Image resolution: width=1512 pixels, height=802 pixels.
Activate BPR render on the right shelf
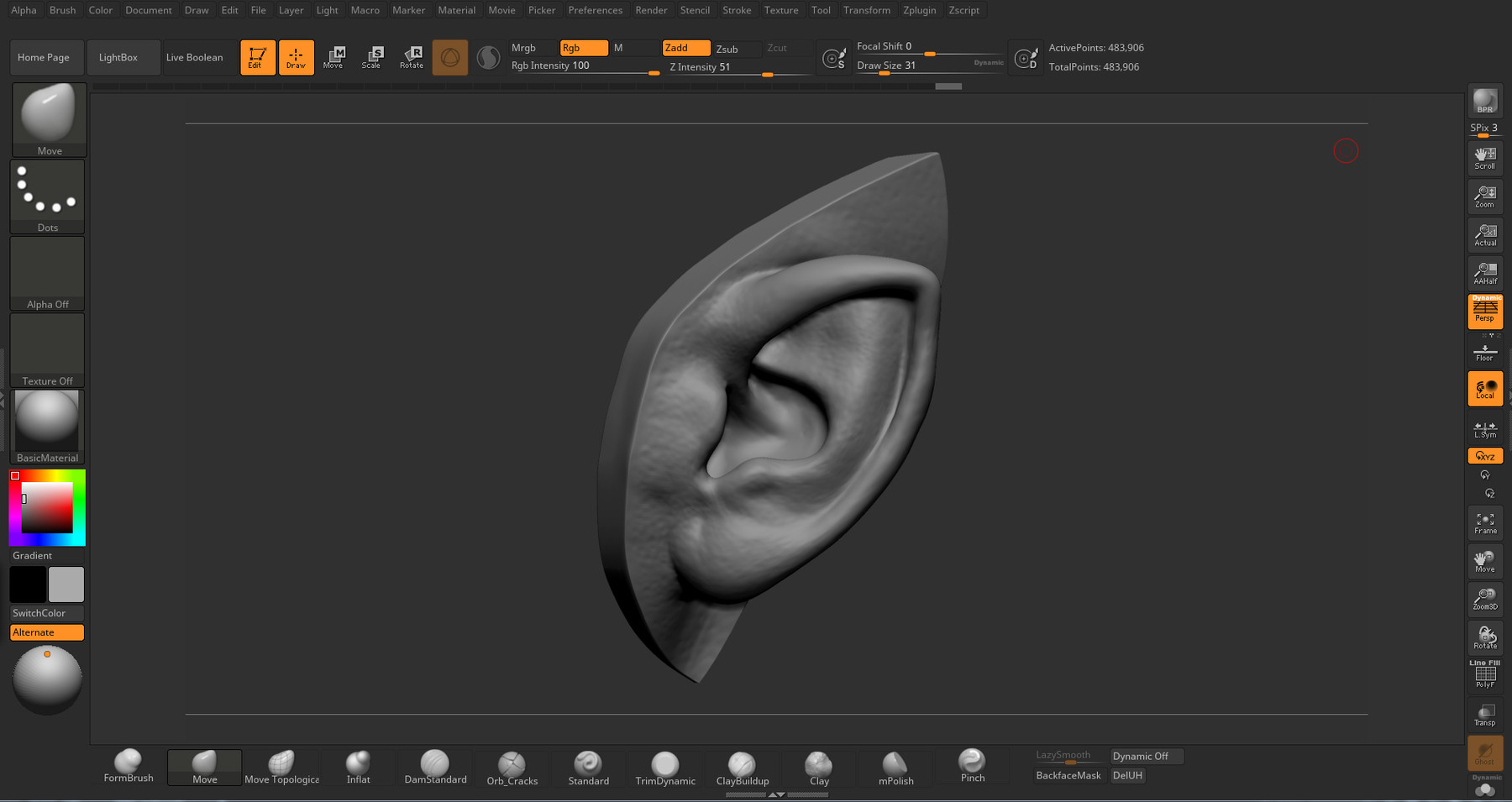tap(1484, 102)
